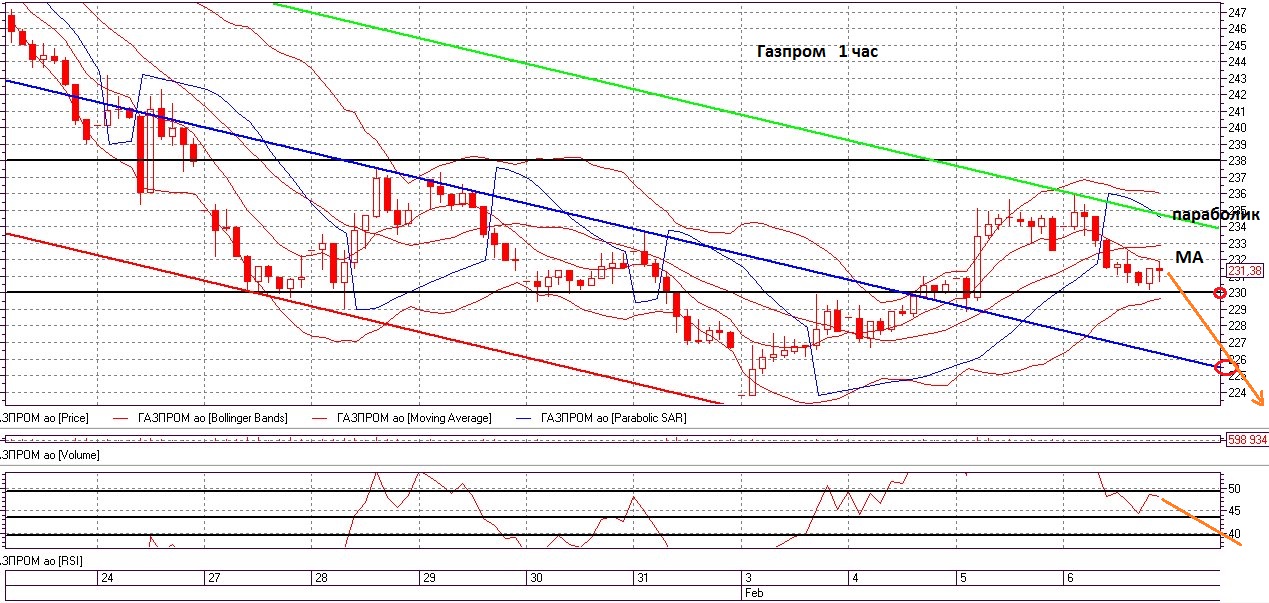The height and width of the screenshot is (603, 1269).
Task: Select the green descending trend line
Action: coord(745,116)
